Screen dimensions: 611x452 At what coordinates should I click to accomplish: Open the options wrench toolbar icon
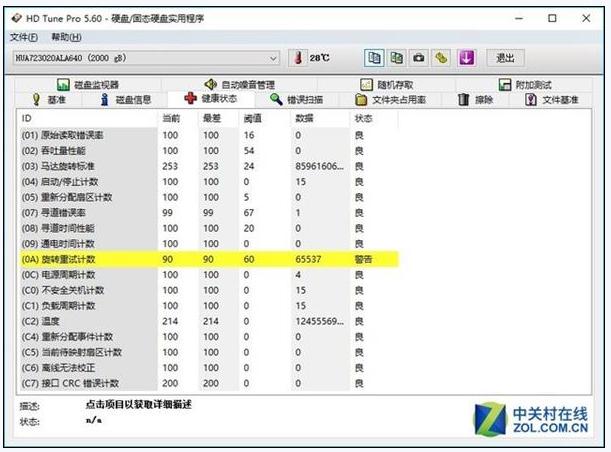click(441, 58)
